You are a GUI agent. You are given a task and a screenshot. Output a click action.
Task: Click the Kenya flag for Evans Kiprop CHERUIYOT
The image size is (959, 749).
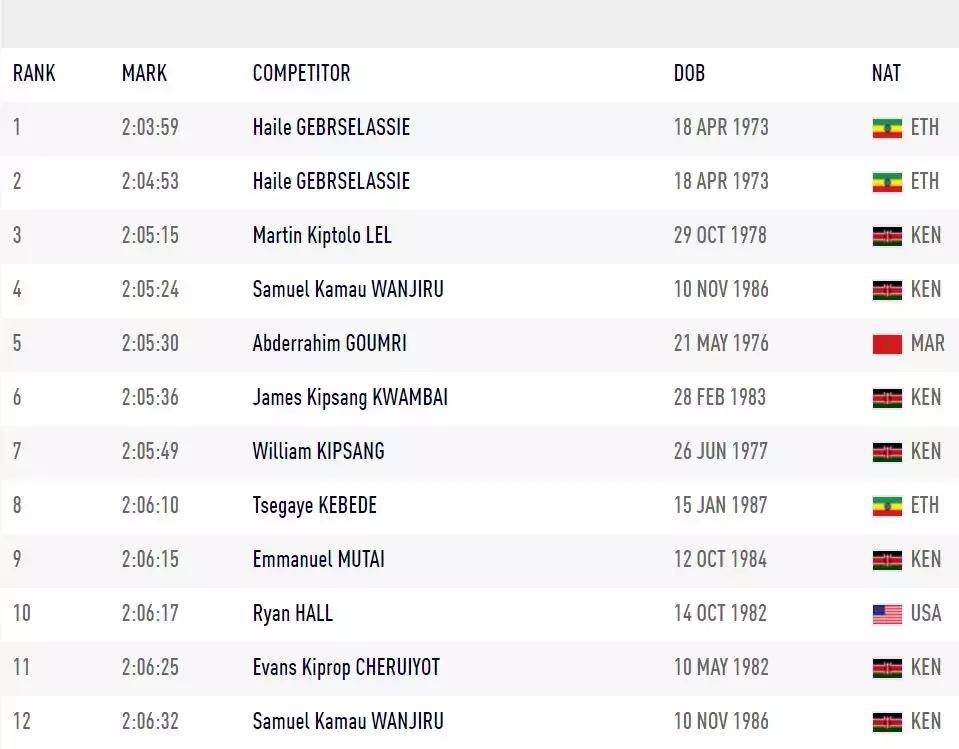pyautogui.click(x=887, y=668)
